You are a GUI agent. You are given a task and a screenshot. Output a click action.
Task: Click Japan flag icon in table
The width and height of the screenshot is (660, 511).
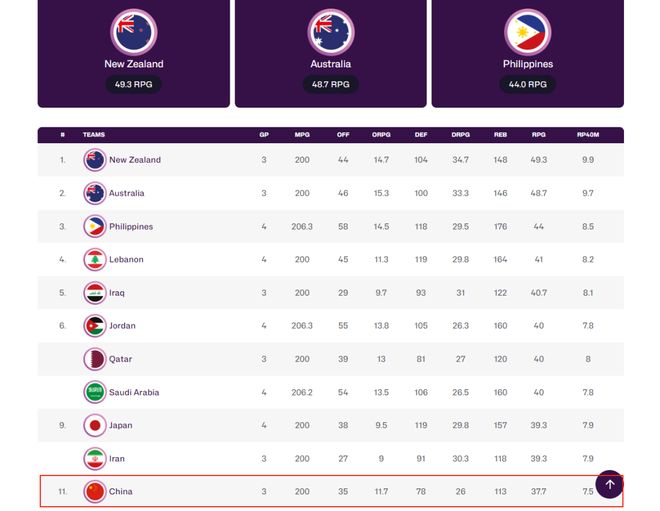tap(95, 425)
